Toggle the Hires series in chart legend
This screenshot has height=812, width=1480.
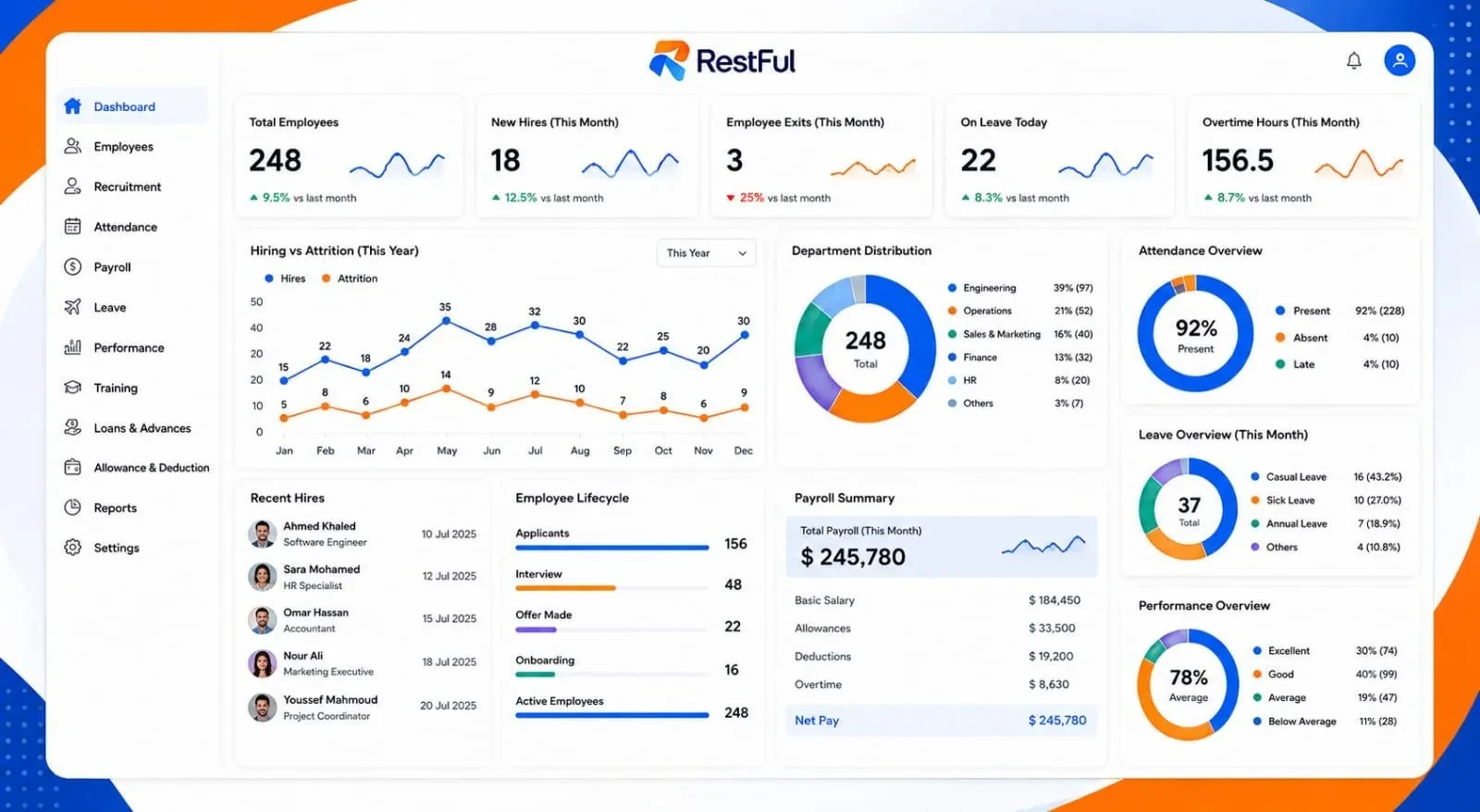point(285,278)
